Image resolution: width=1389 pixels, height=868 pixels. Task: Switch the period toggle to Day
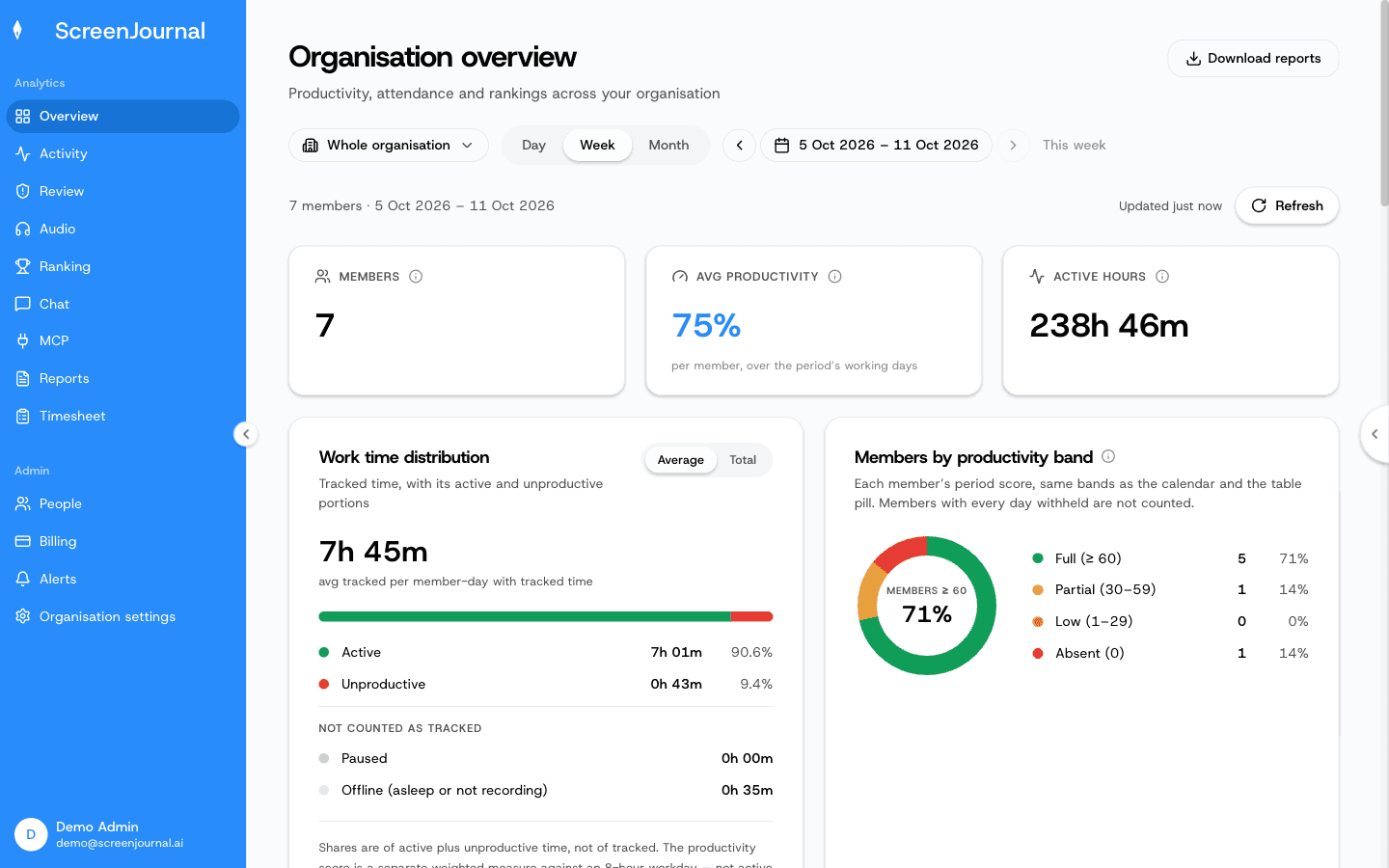(x=533, y=146)
